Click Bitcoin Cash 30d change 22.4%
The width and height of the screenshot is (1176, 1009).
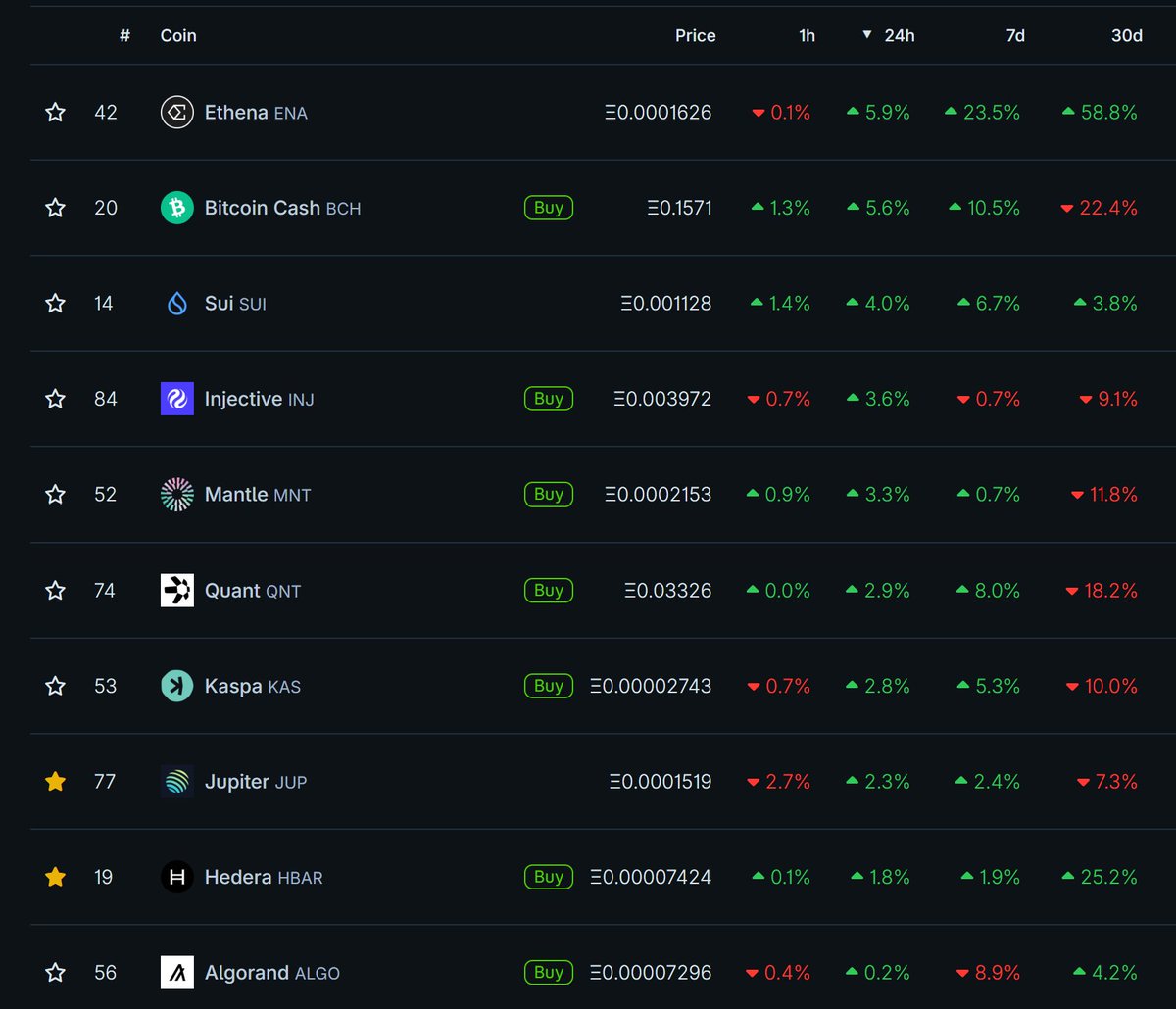tap(1100, 208)
